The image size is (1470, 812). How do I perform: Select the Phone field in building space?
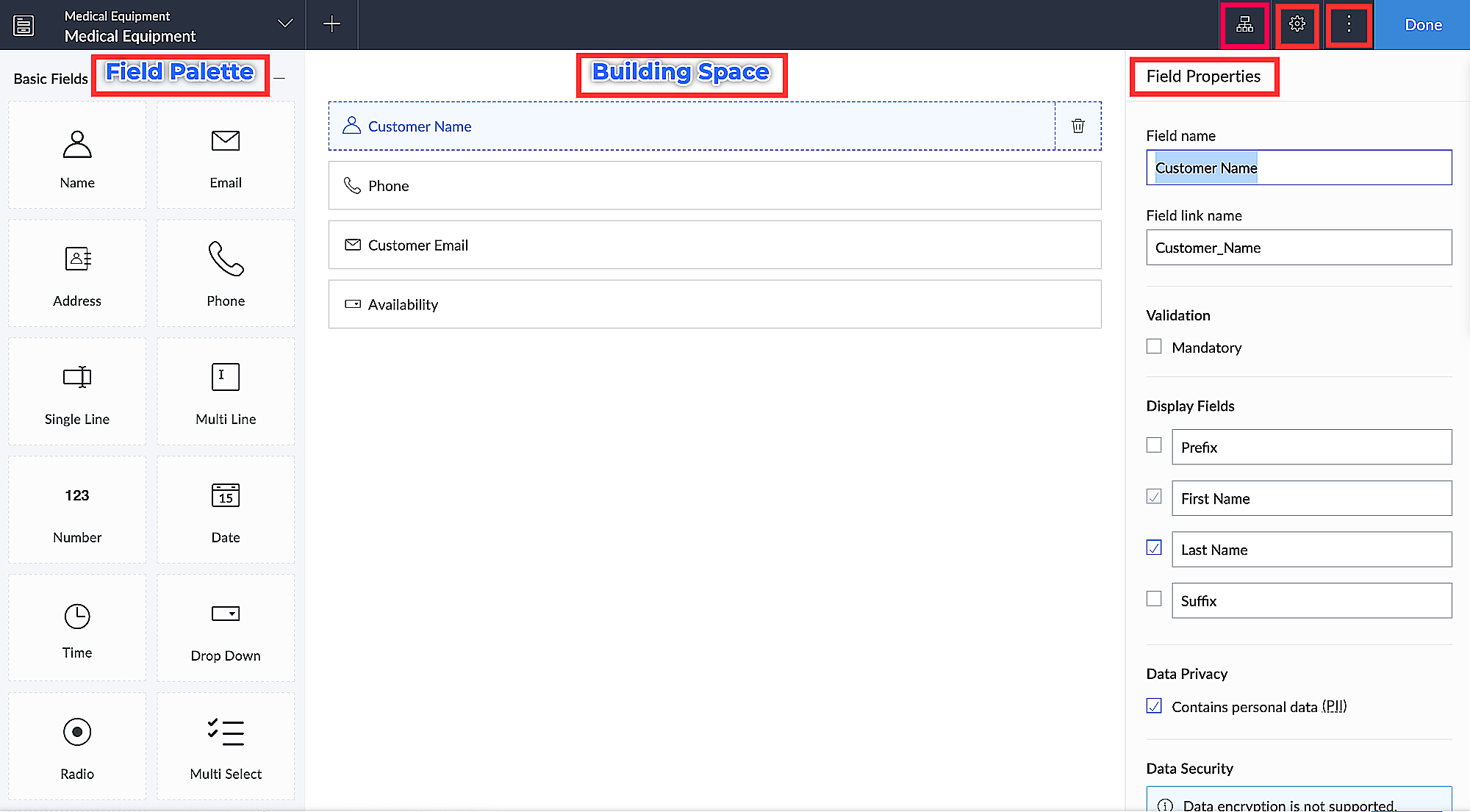714,186
